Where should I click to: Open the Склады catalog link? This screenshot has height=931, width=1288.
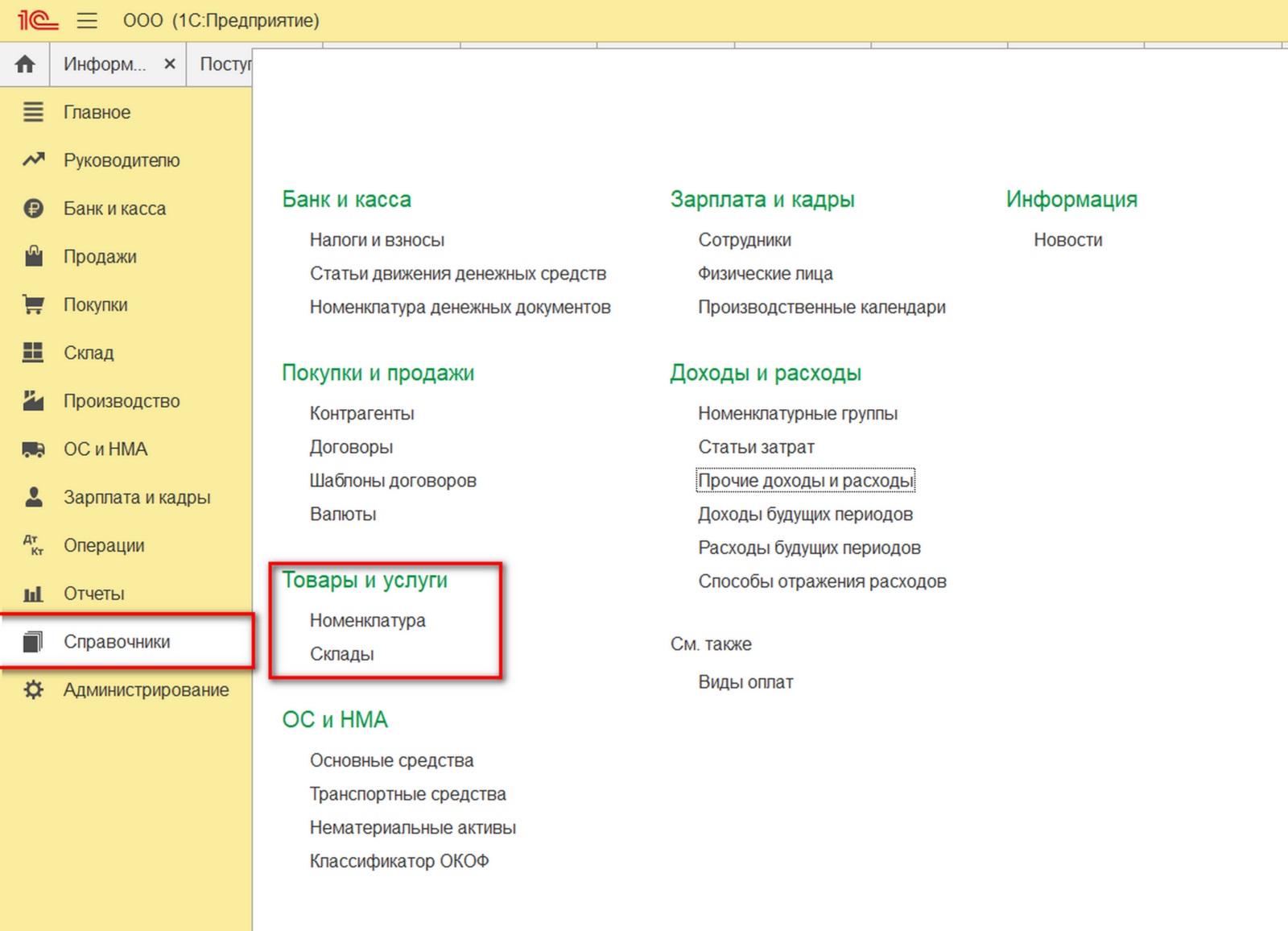pos(342,654)
